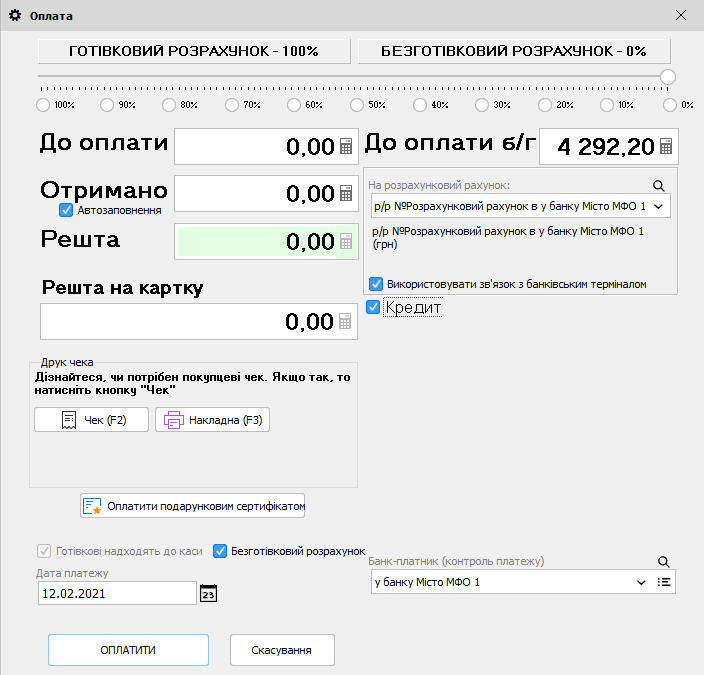Select the 80% radio button
704x675 pixels.
(169, 105)
